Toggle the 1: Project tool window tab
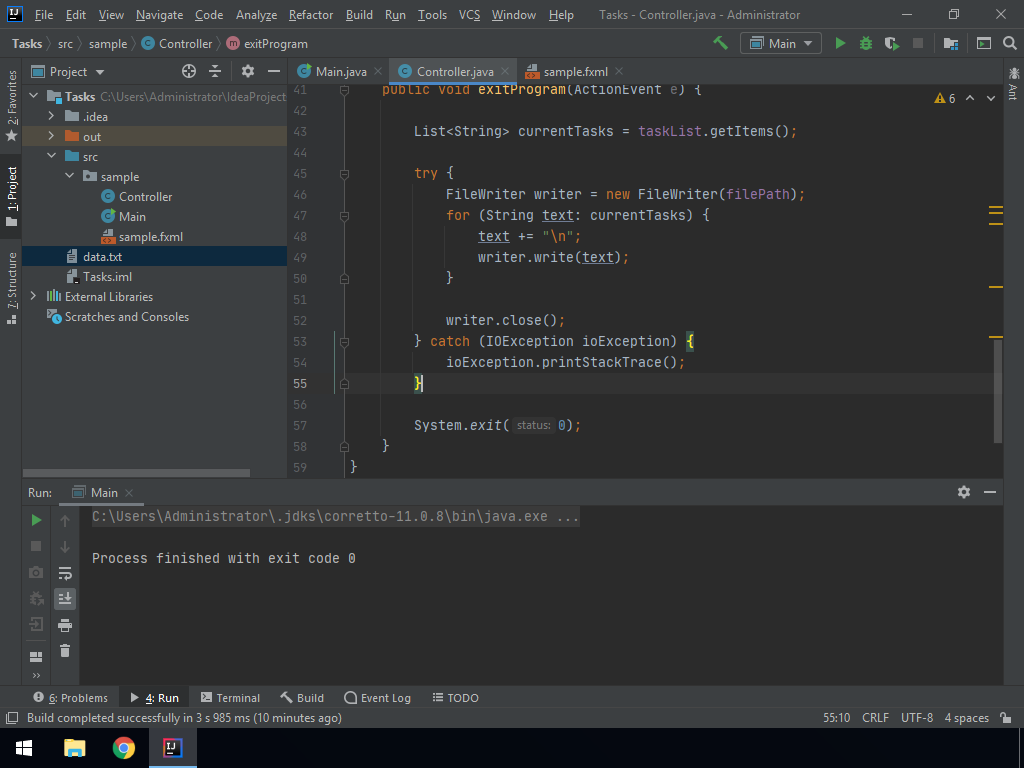The width and height of the screenshot is (1024, 768). click(12, 196)
